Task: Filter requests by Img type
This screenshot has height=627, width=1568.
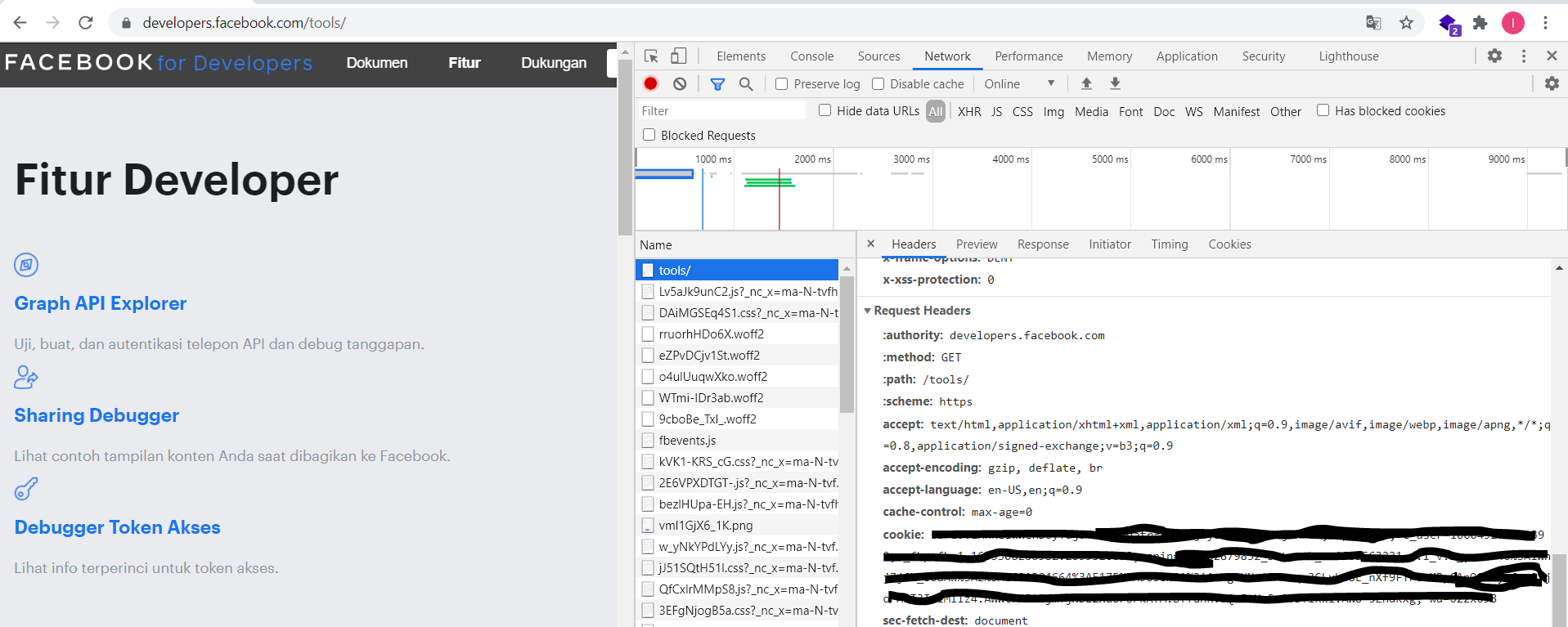Action: [1054, 111]
